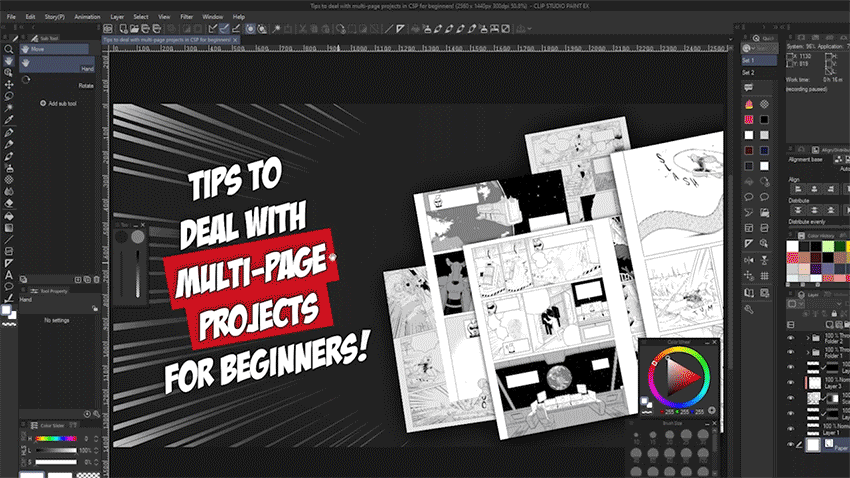Toggle visibility of Folder 1 layer
850x478 pixels.
coord(790,352)
